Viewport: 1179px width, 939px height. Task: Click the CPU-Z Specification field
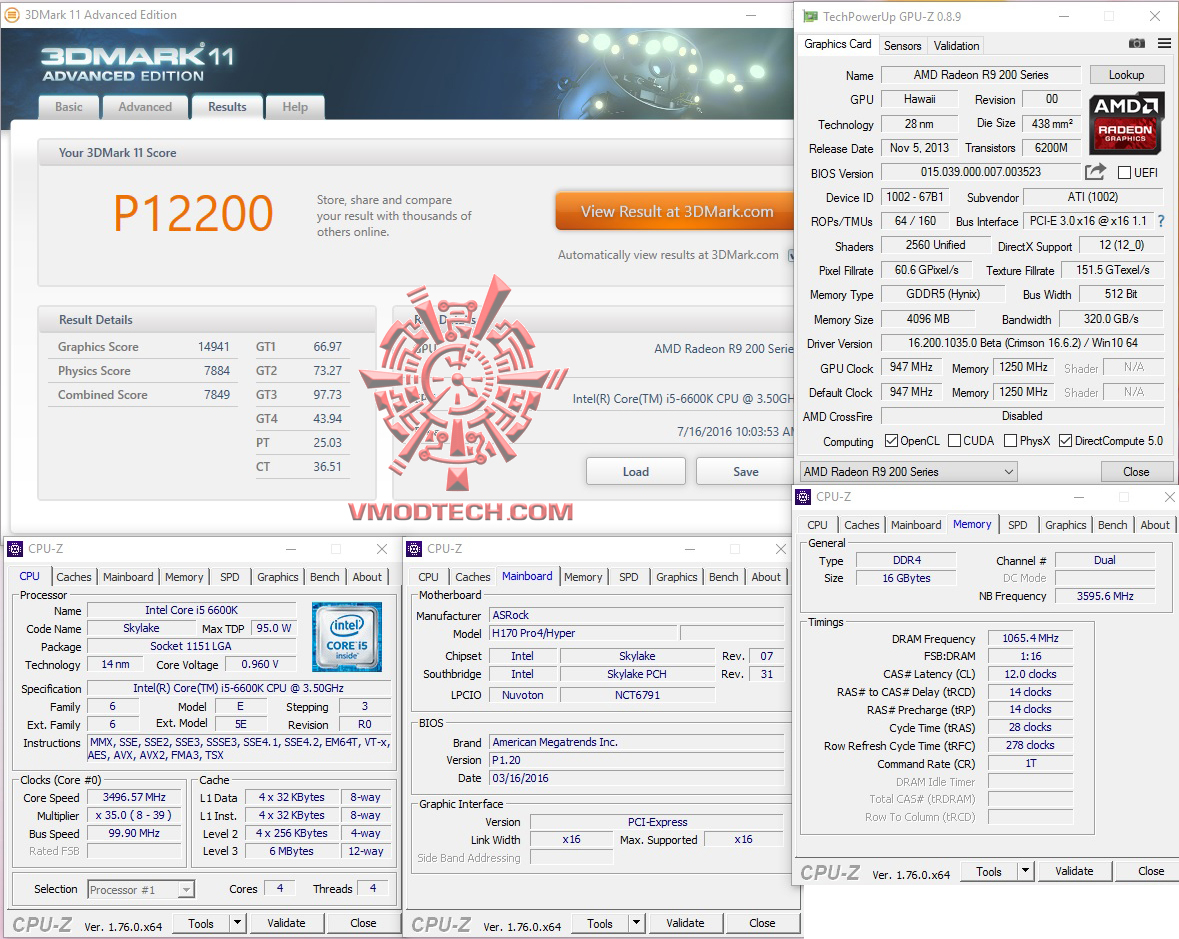click(238, 688)
